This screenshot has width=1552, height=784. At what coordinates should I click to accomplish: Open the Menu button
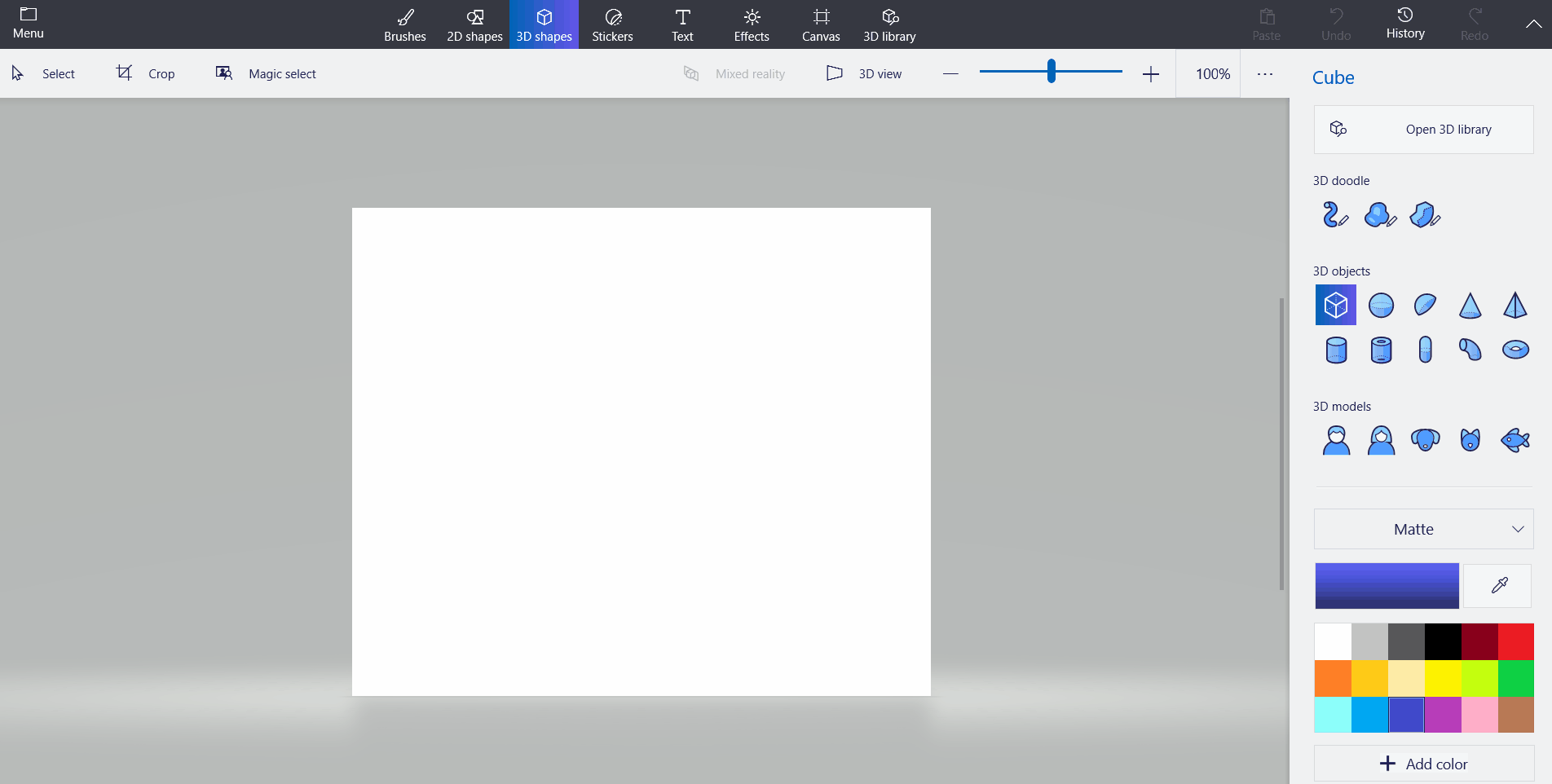click(x=29, y=24)
